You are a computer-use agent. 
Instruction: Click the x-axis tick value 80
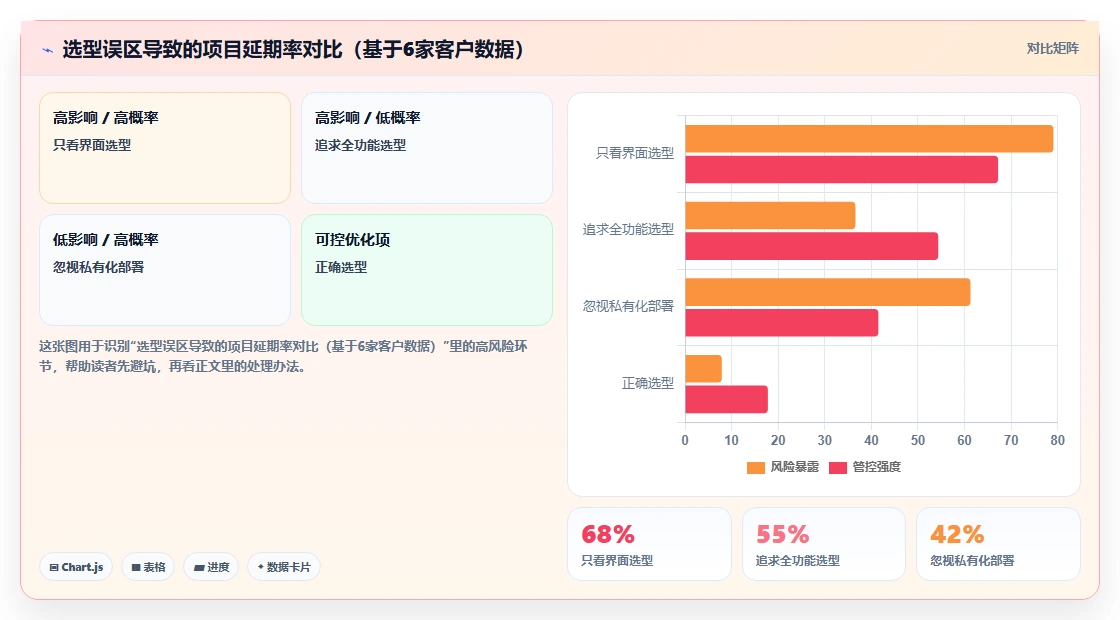pyautogui.click(x=1057, y=440)
